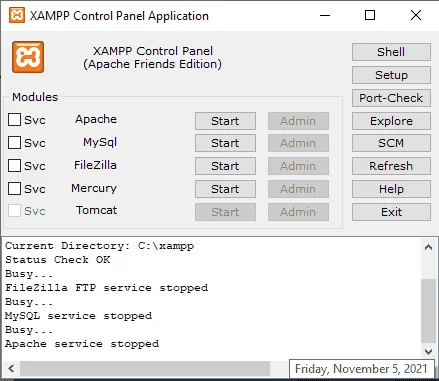
Task: Open the Apache Admin button
Action: coord(298,121)
